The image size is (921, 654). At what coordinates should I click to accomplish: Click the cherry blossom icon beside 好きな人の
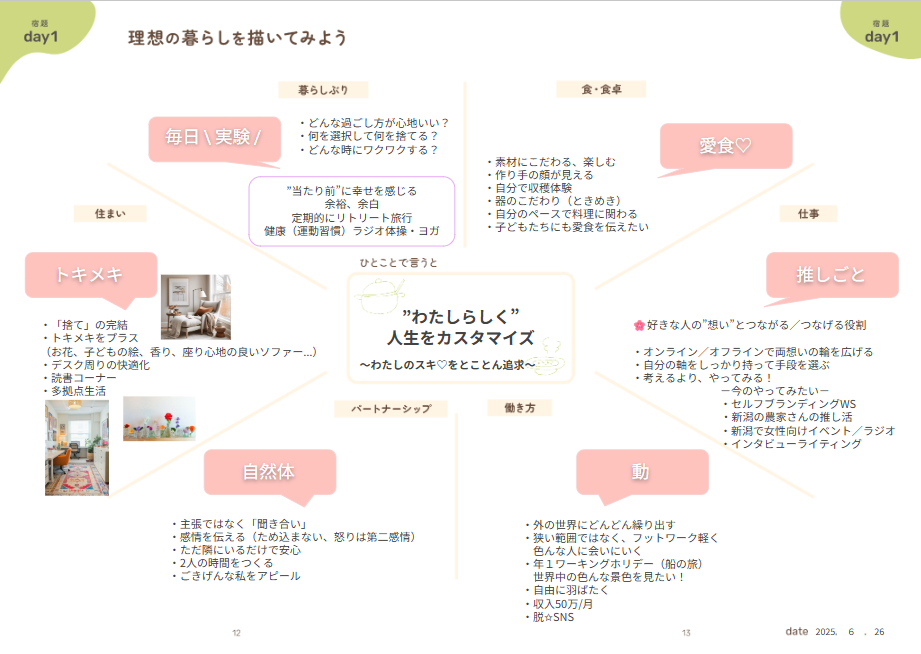(x=639, y=325)
